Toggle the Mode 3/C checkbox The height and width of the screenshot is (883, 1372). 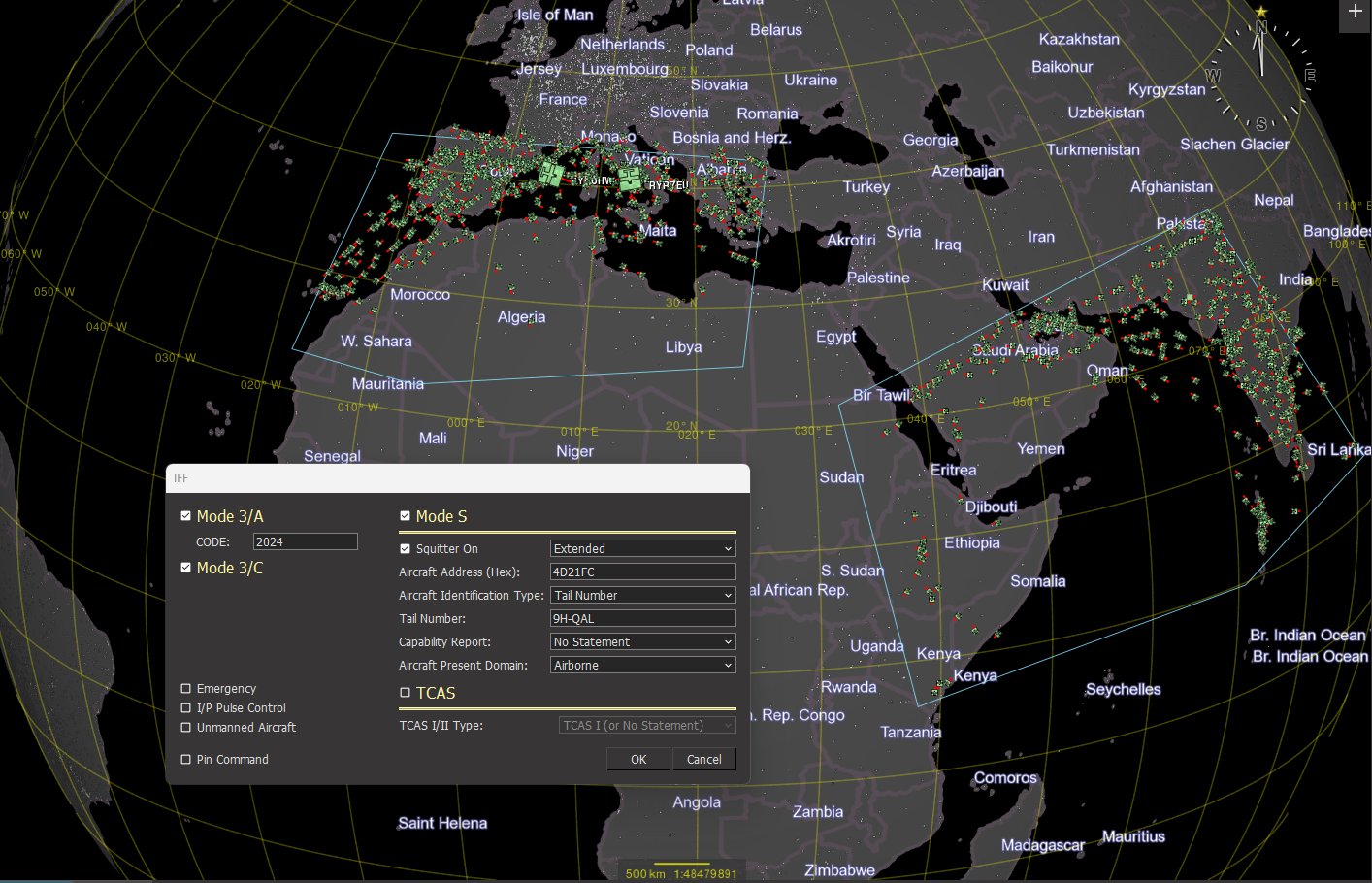[x=186, y=568]
